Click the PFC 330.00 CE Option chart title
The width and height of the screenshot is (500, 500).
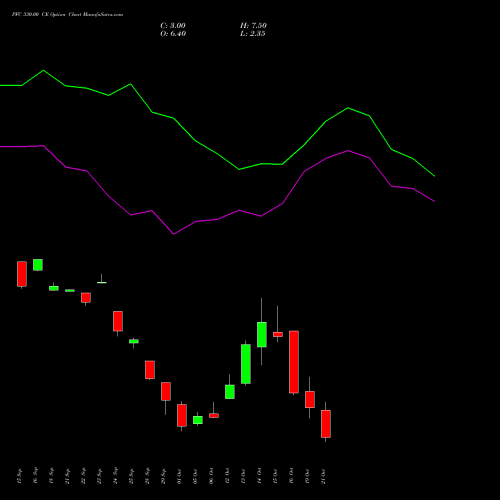[x=67, y=15]
